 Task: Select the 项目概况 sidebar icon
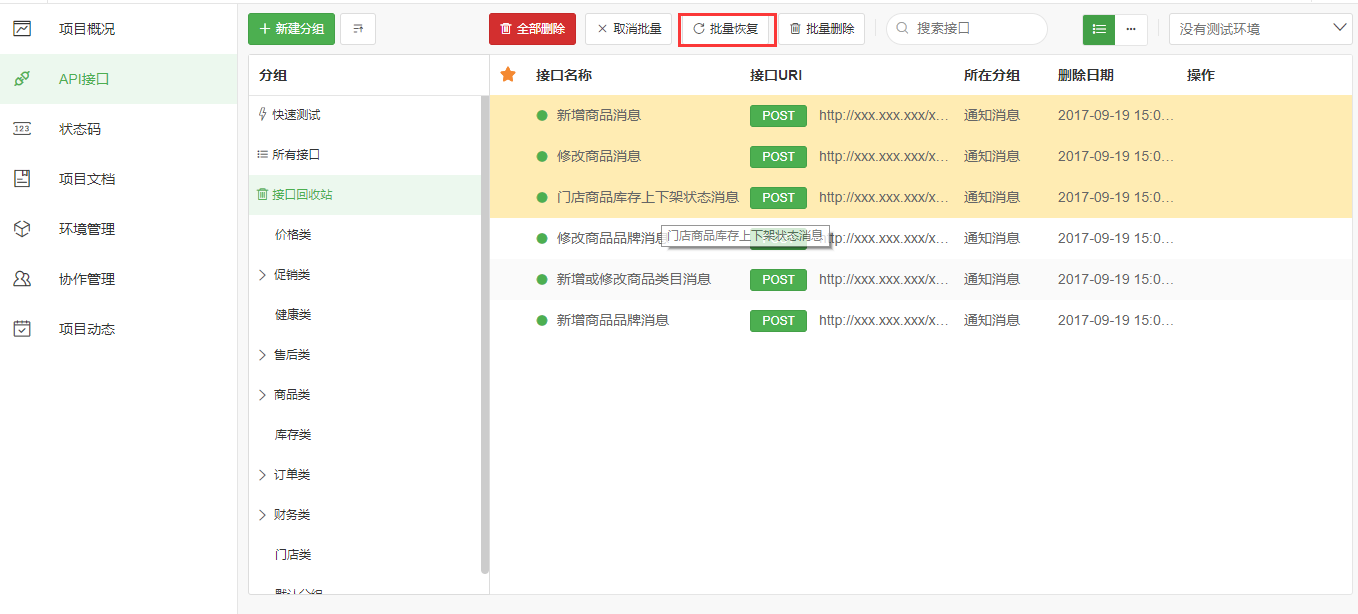[22, 28]
